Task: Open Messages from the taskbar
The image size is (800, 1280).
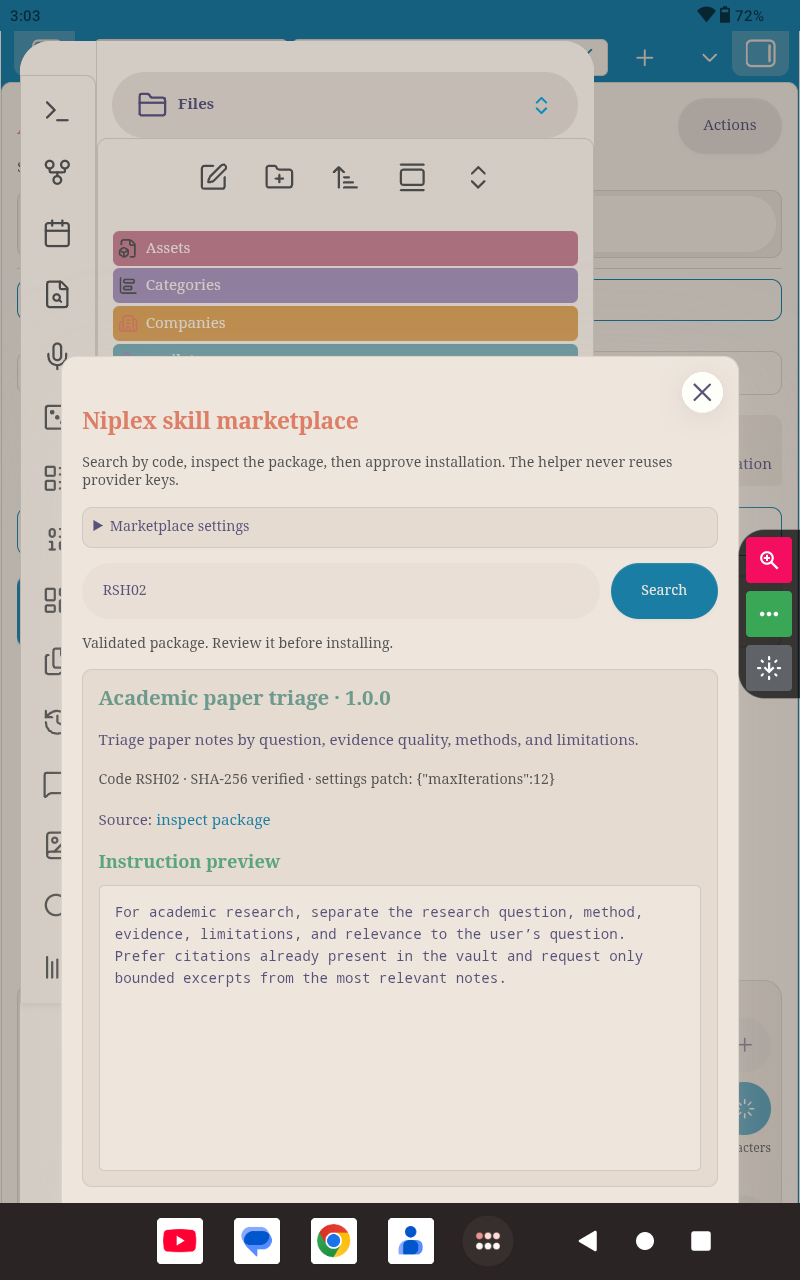Action: click(x=257, y=1241)
